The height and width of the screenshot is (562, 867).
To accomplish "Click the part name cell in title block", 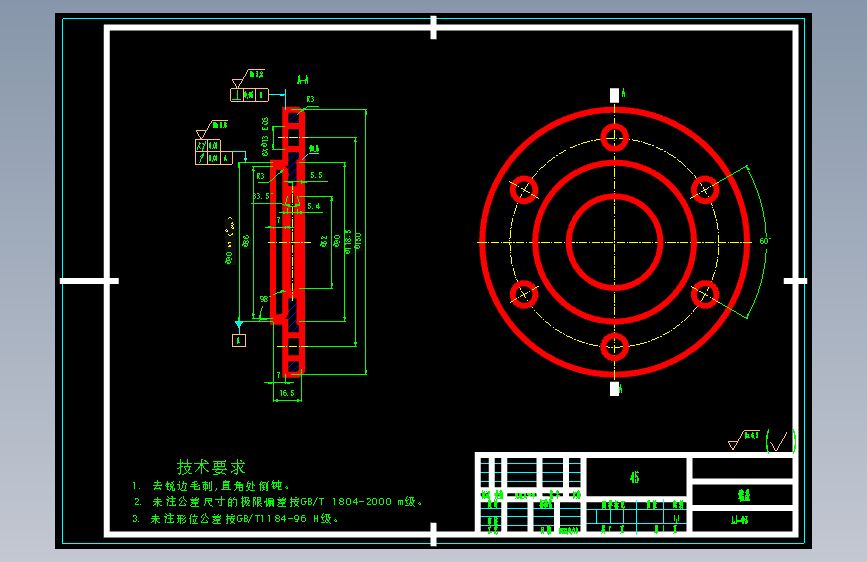I will pos(743,495).
